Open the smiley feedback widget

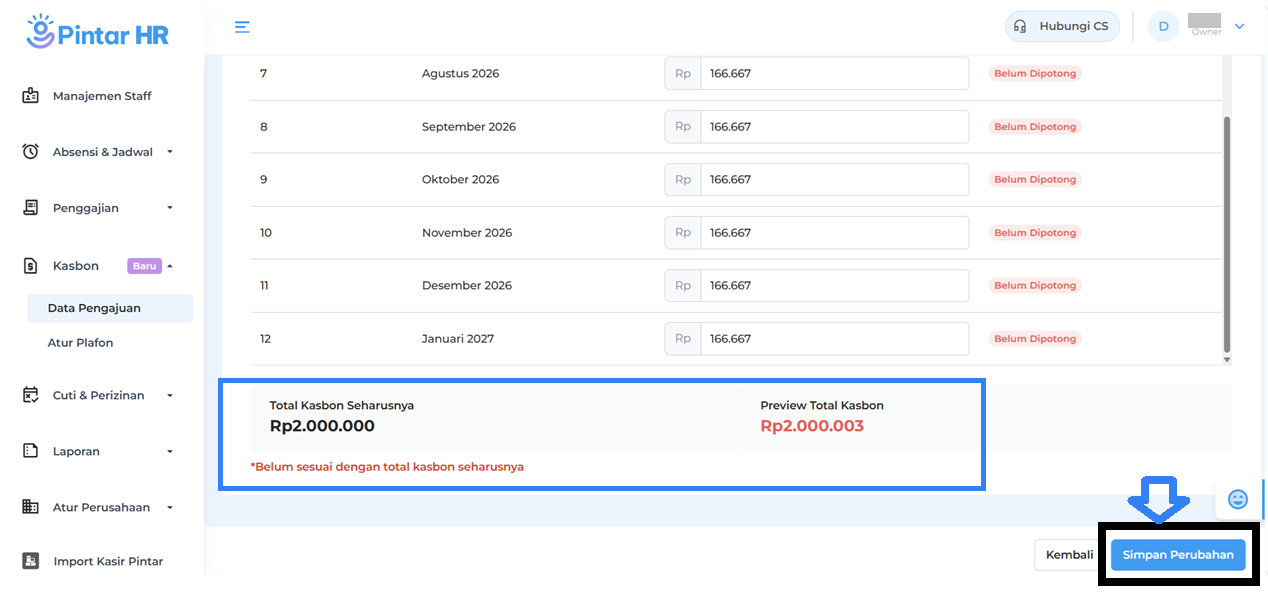tap(1237, 499)
